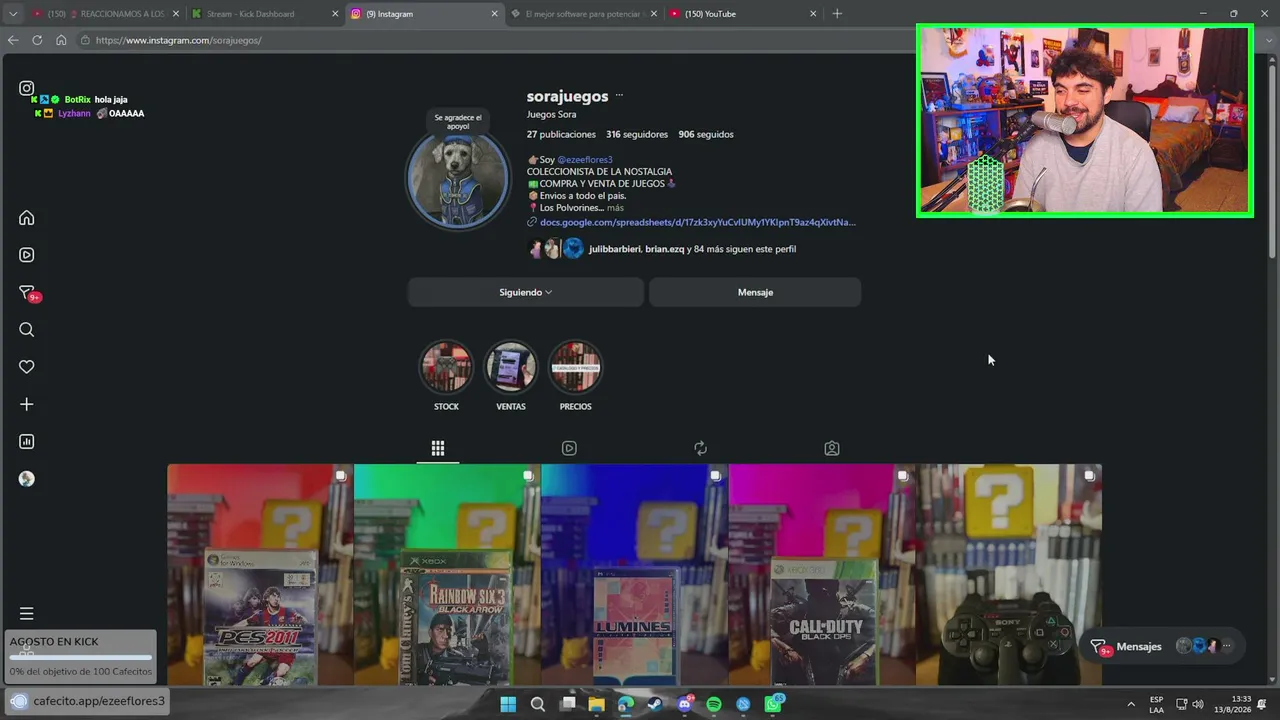Open the Reels icon in sidebar
The height and width of the screenshot is (720, 1280).
27,255
